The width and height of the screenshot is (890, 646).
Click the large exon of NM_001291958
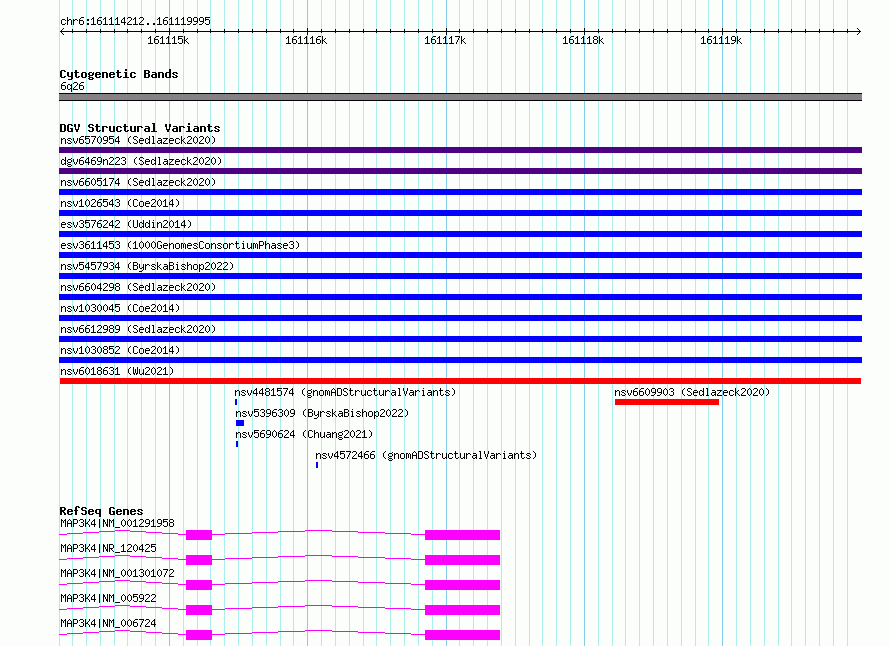point(463,535)
